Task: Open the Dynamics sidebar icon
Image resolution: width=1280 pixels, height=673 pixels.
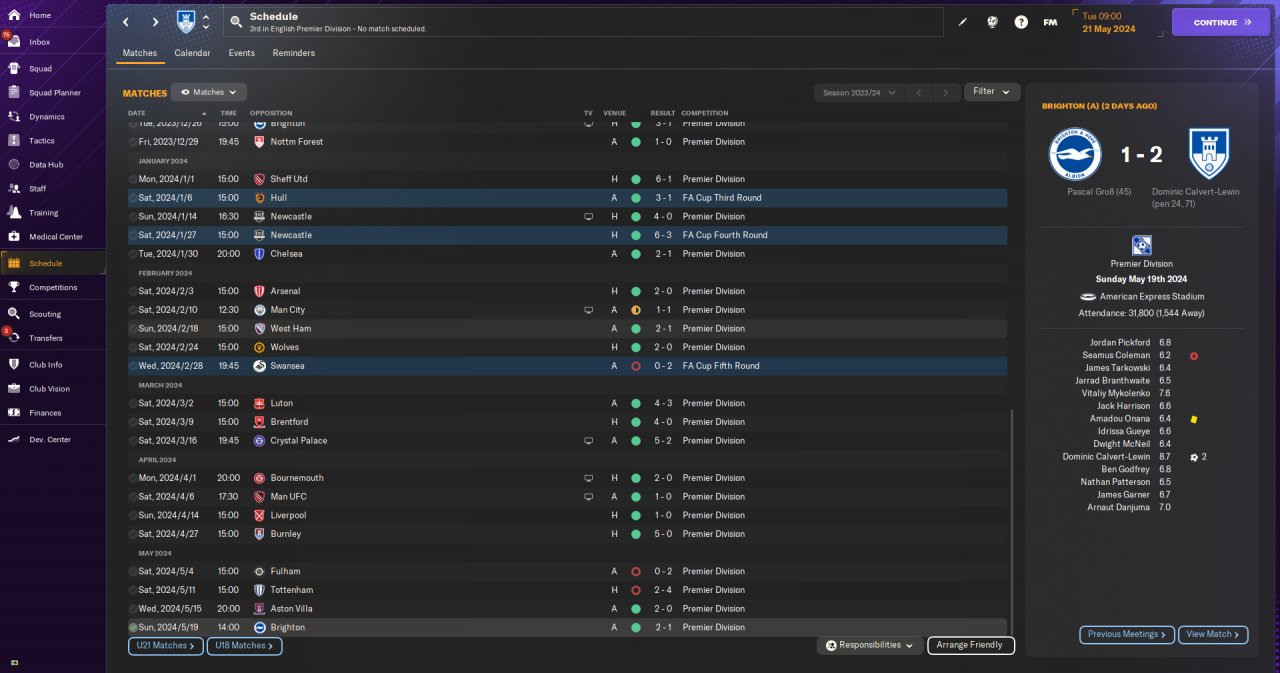Action: click(14, 117)
